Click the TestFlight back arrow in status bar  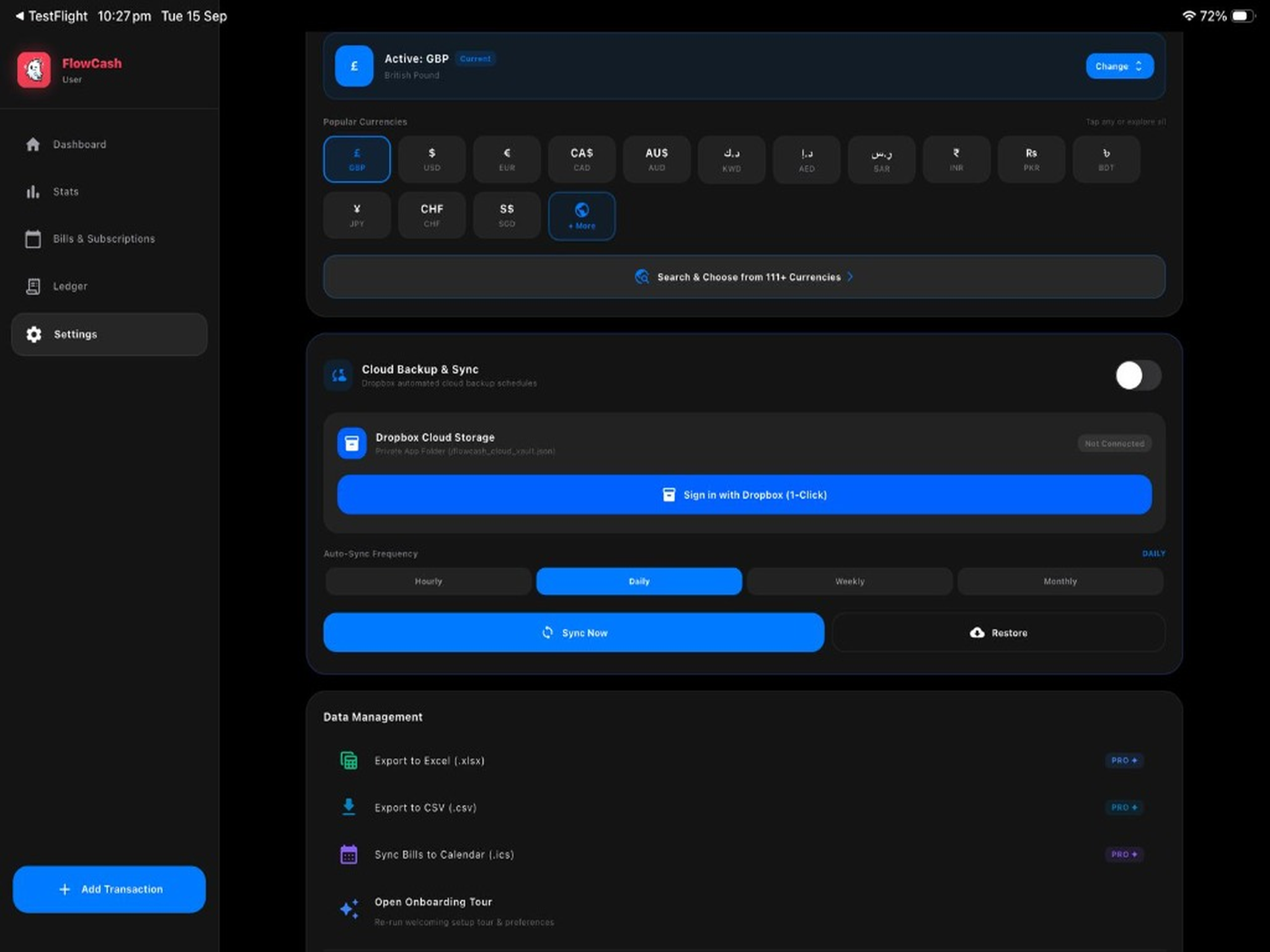click(20, 16)
